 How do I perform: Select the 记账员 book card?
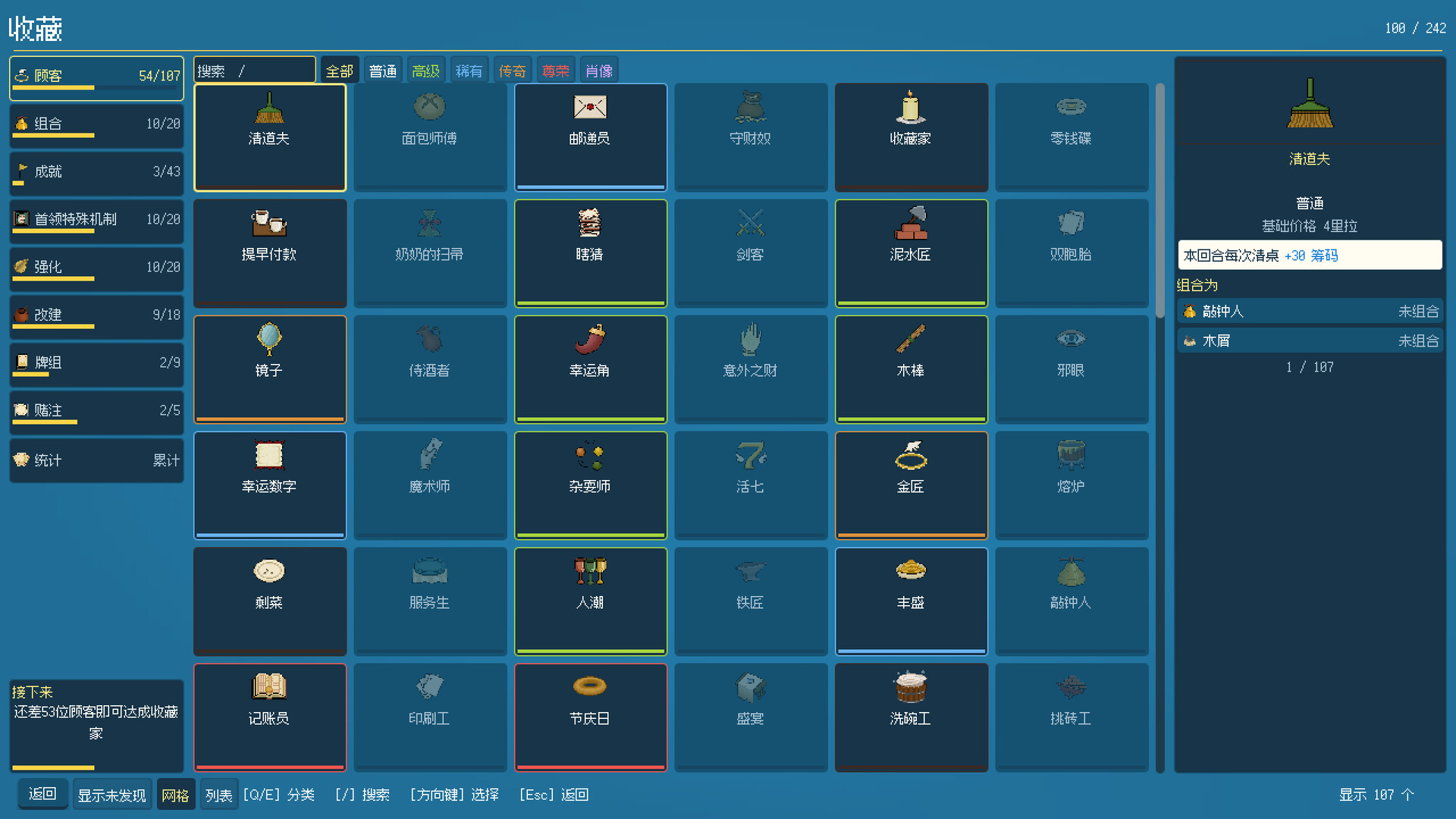[270, 717]
